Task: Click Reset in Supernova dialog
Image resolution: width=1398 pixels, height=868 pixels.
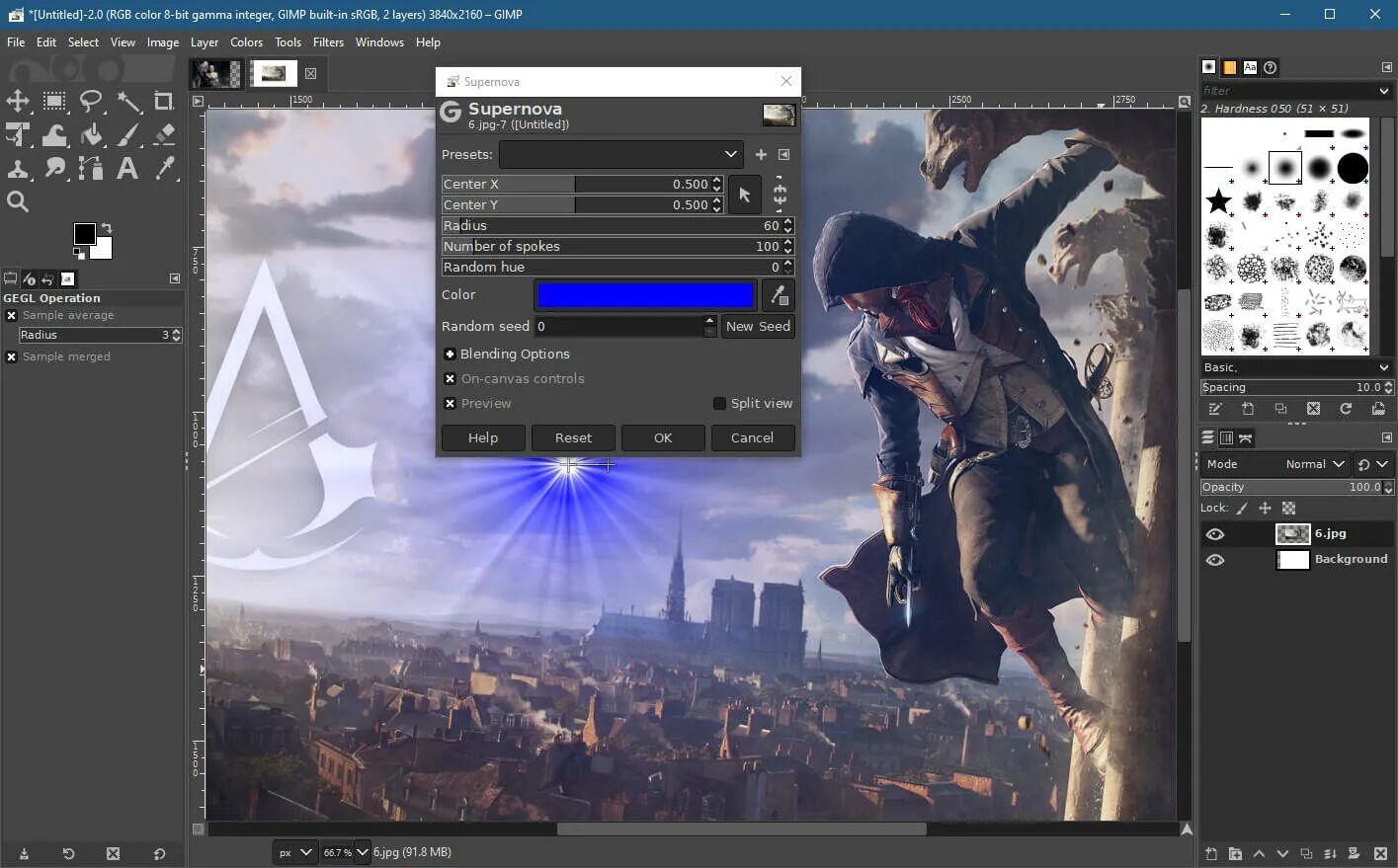Action: click(573, 438)
